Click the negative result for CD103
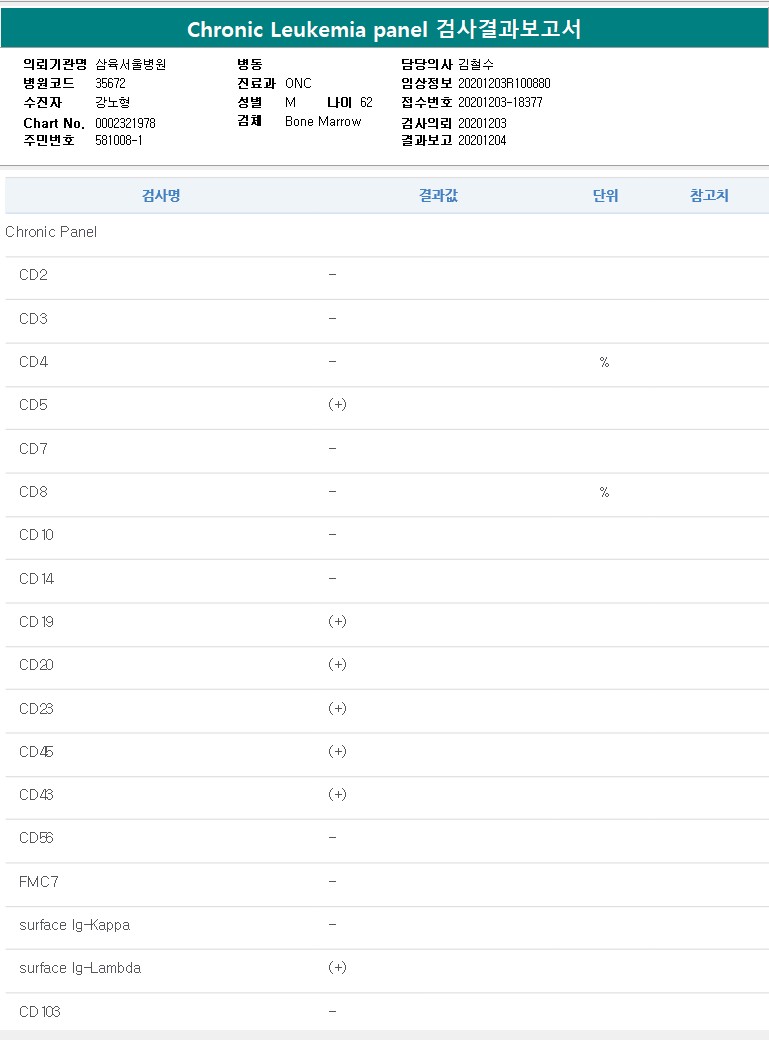Image resolution: width=769 pixels, height=1040 pixels. coord(332,1011)
